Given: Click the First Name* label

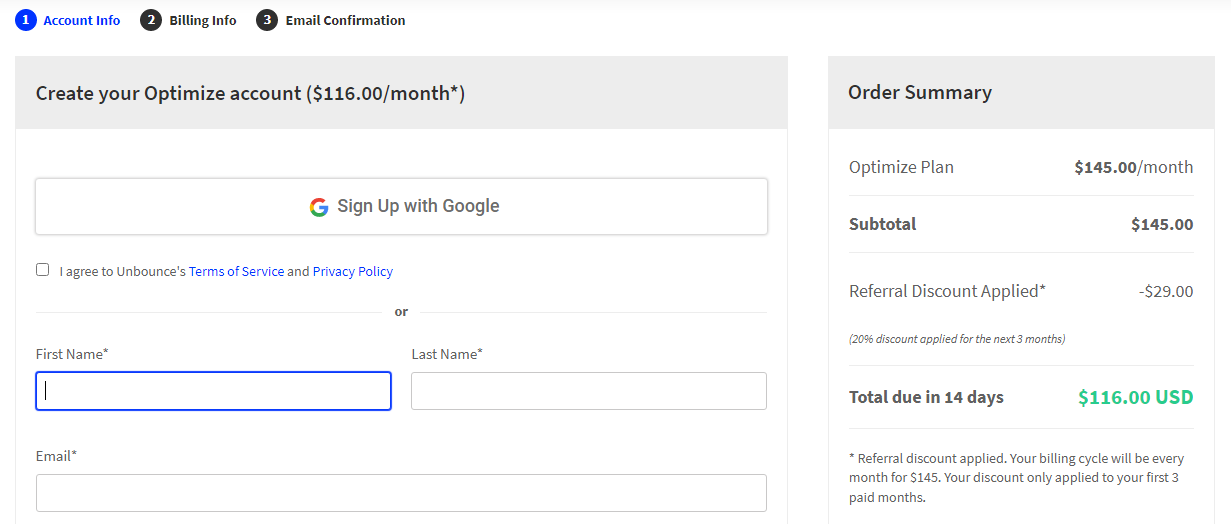Looking at the screenshot, I should click(x=72, y=354).
